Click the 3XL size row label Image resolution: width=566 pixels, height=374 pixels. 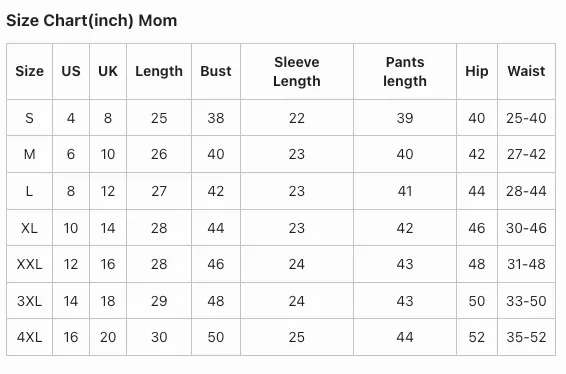(x=29, y=301)
